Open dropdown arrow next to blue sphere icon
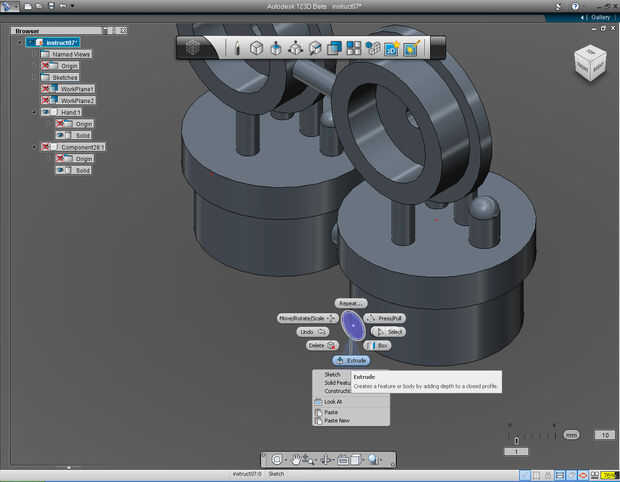The image size is (620, 482). tap(381, 460)
